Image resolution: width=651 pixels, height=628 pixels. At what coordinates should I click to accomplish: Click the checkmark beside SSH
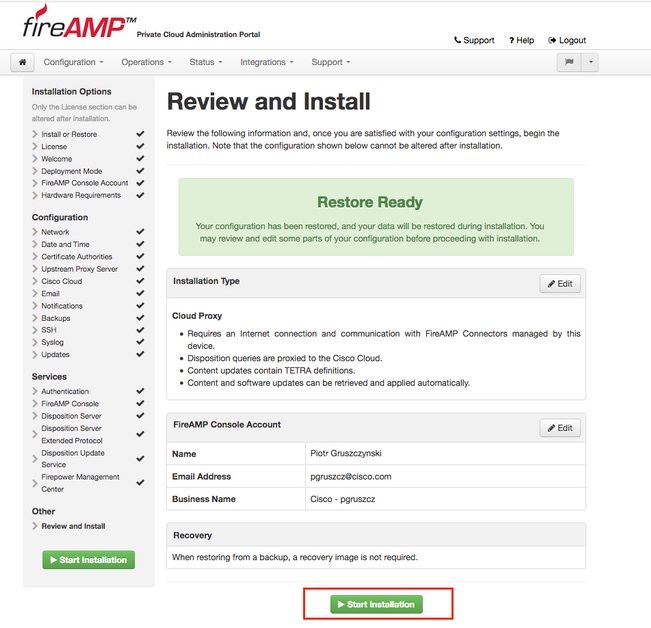[140, 330]
